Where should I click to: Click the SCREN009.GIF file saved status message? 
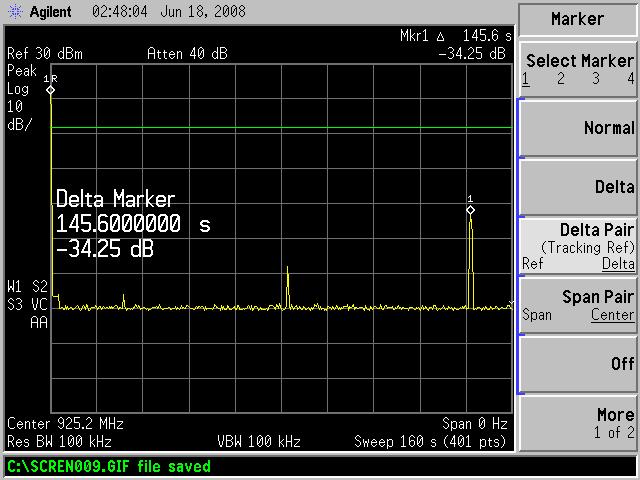[x=108, y=467]
